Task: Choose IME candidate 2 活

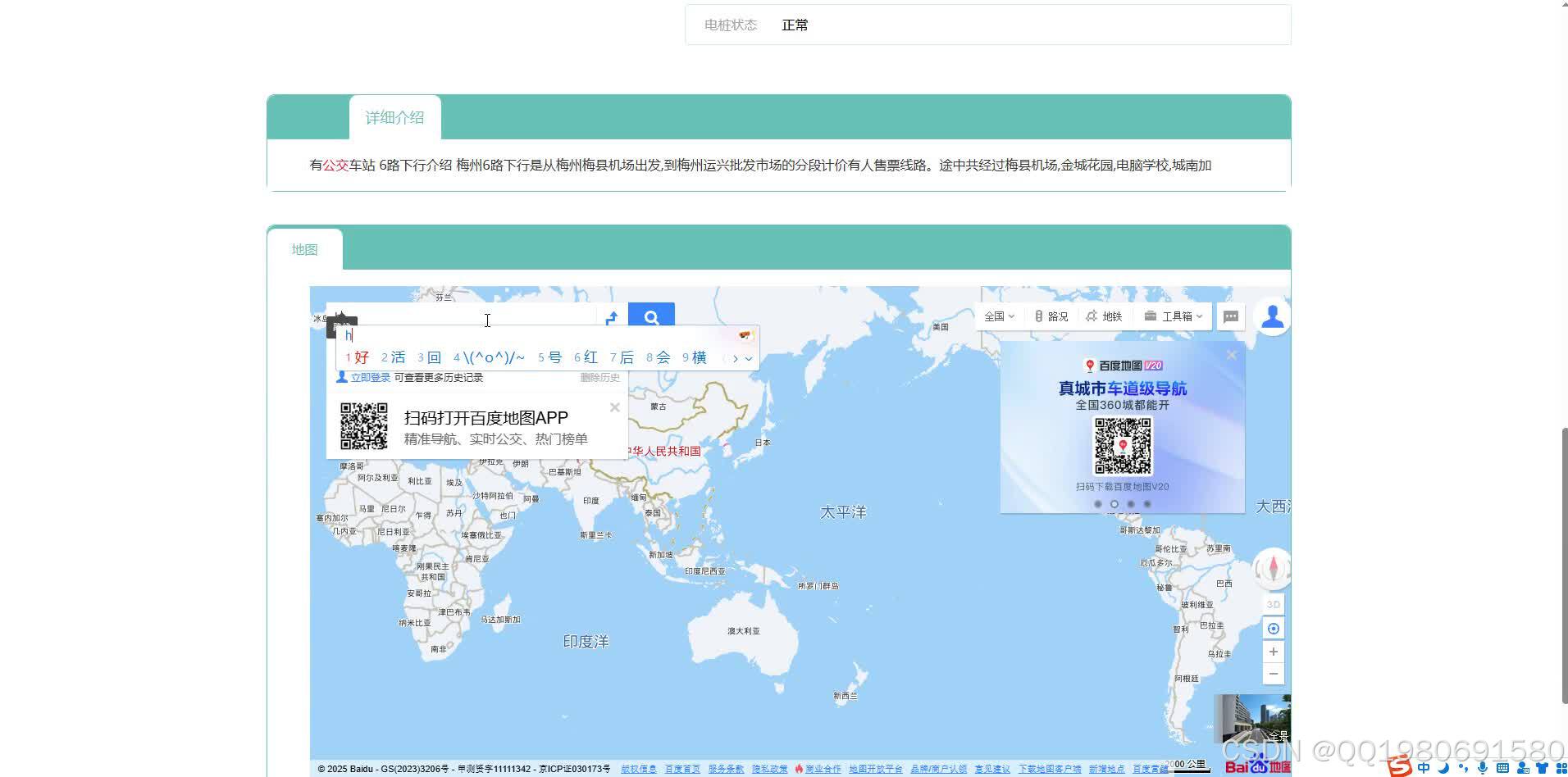Action: coord(393,357)
